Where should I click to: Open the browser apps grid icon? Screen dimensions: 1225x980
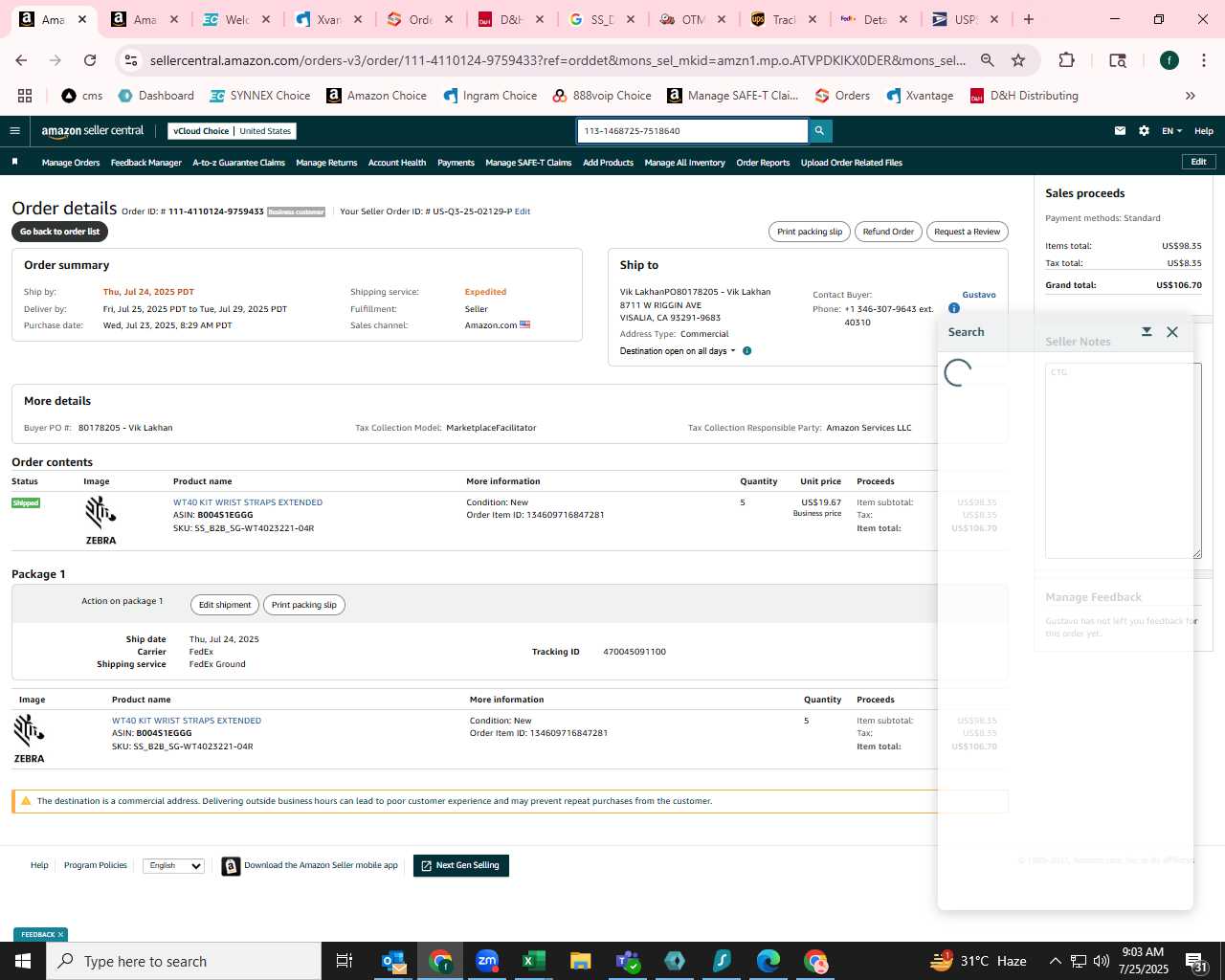(x=25, y=96)
